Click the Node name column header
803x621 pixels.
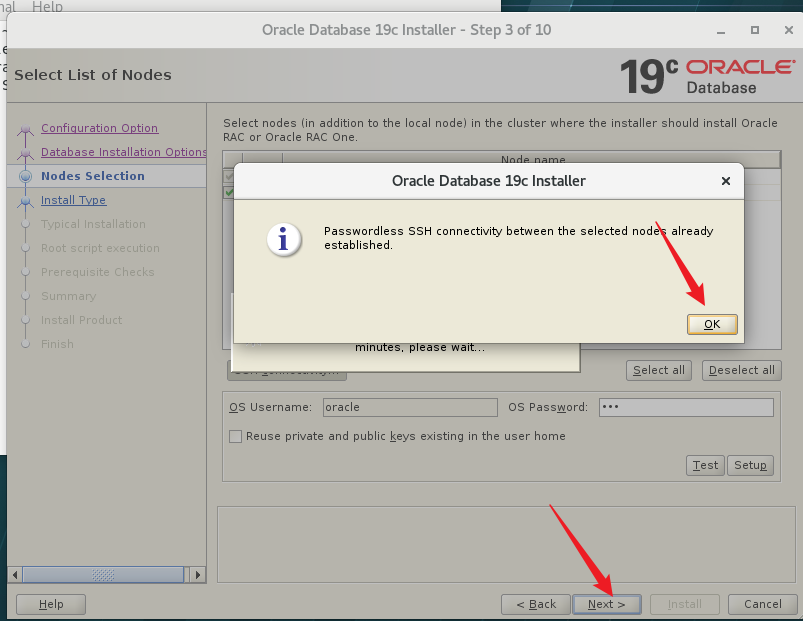coord(532,159)
